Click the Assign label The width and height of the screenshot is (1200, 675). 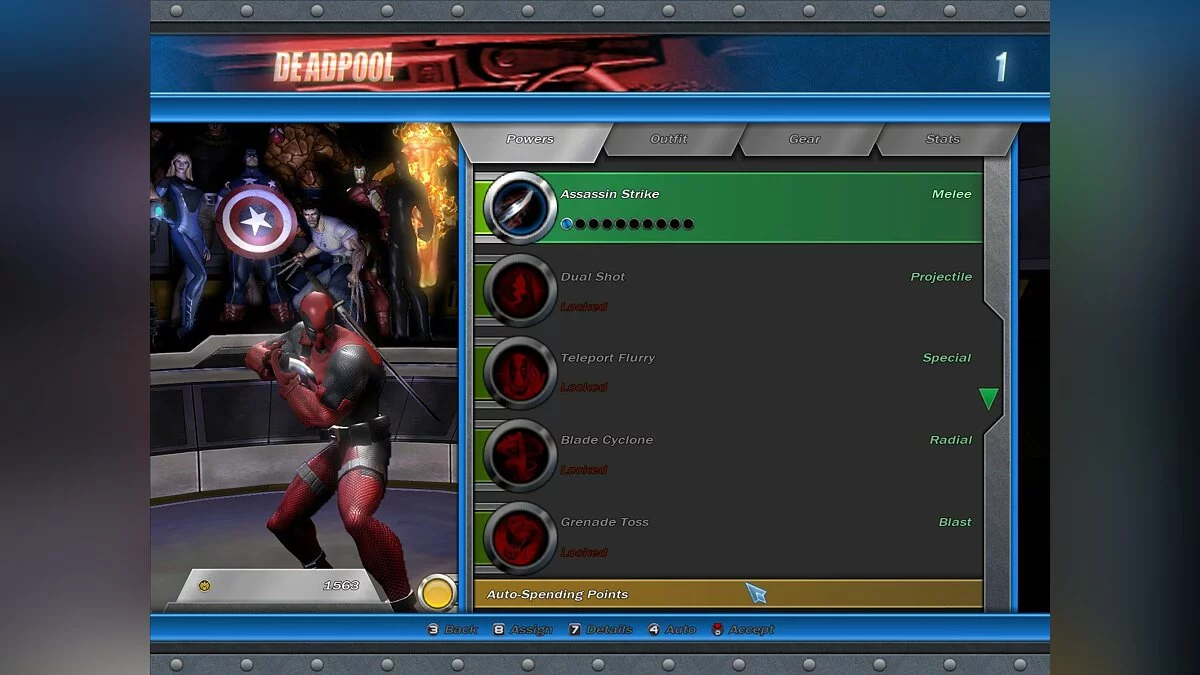(531, 629)
